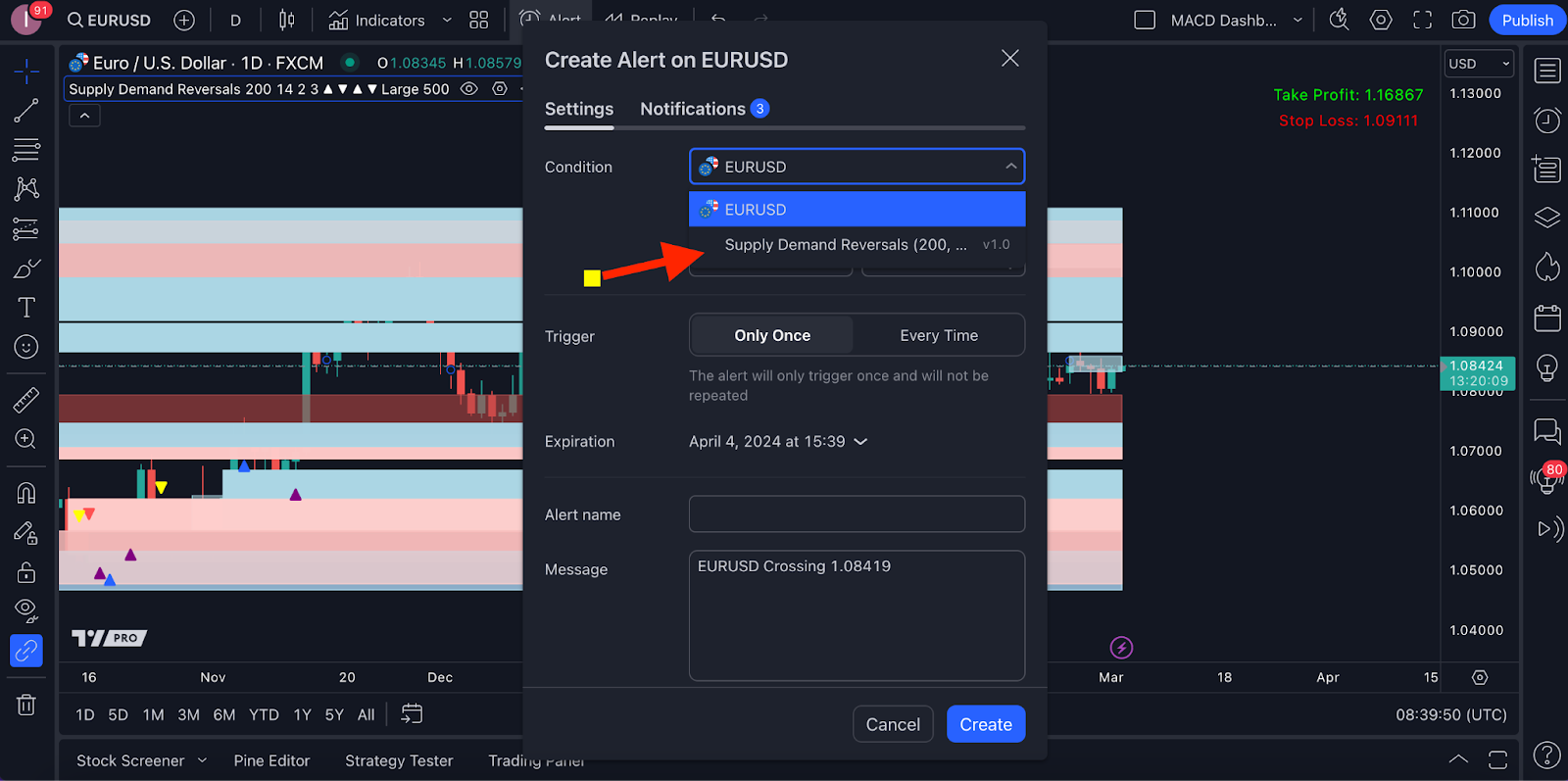Toggle stay in drawing mode
The height and width of the screenshot is (781, 1568).
[26, 532]
